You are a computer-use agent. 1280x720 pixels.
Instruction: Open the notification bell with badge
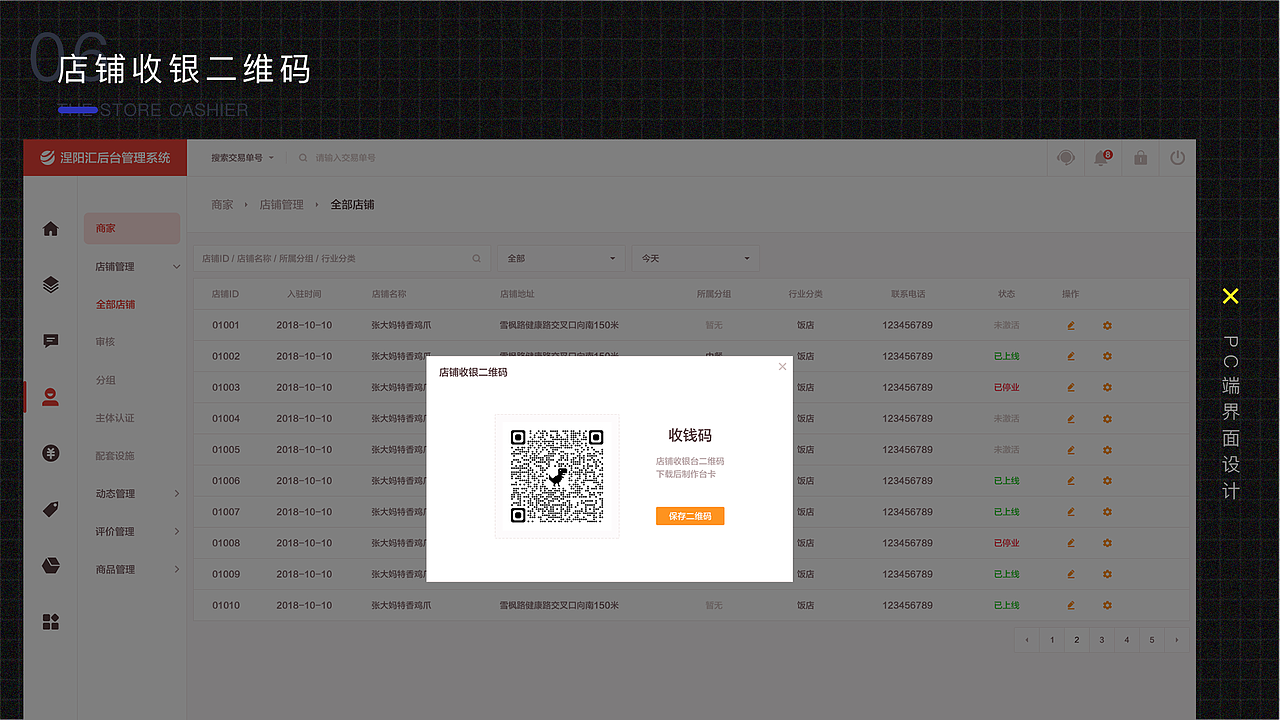[x=1102, y=158]
